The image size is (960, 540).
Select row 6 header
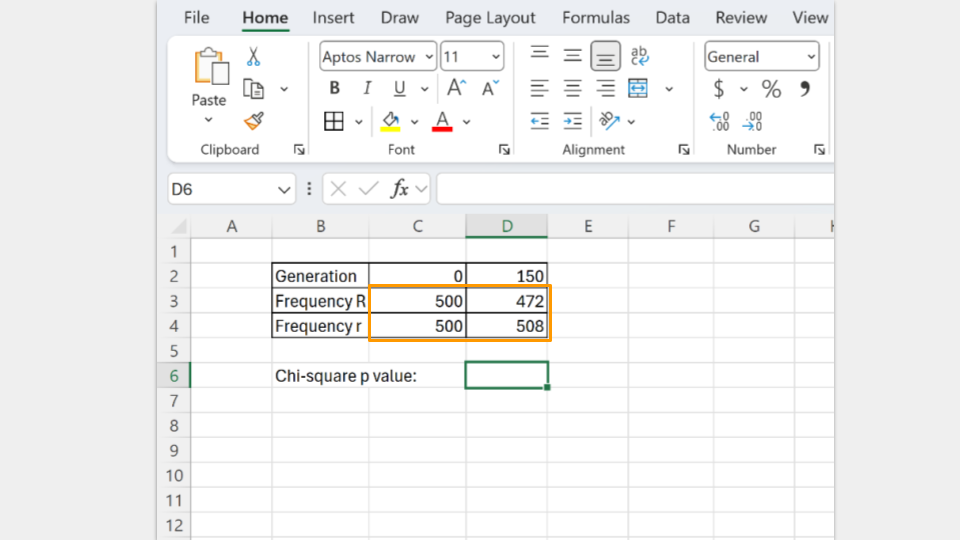(x=174, y=375)
